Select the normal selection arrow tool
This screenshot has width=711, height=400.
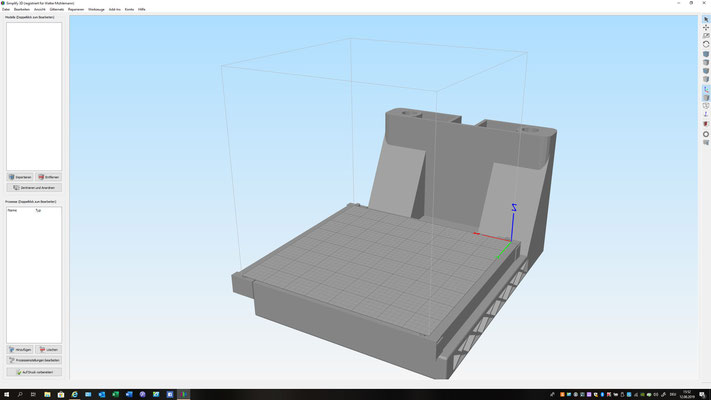click(706, 19)
